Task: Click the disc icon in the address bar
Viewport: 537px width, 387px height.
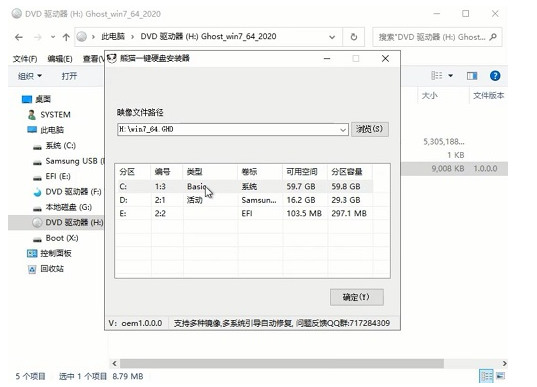Action: pyautogui.click(x=82, y=37)
